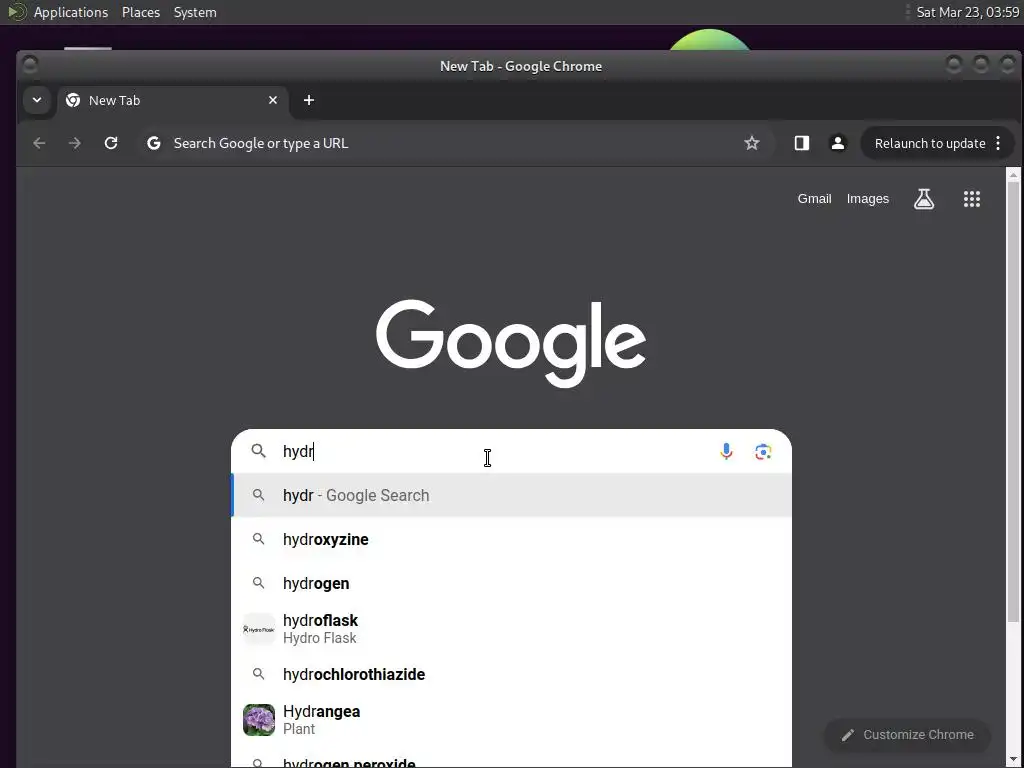This screenshot has width=1024, height=768.
Task: Open Gmail link
Action: pos(814,199)
